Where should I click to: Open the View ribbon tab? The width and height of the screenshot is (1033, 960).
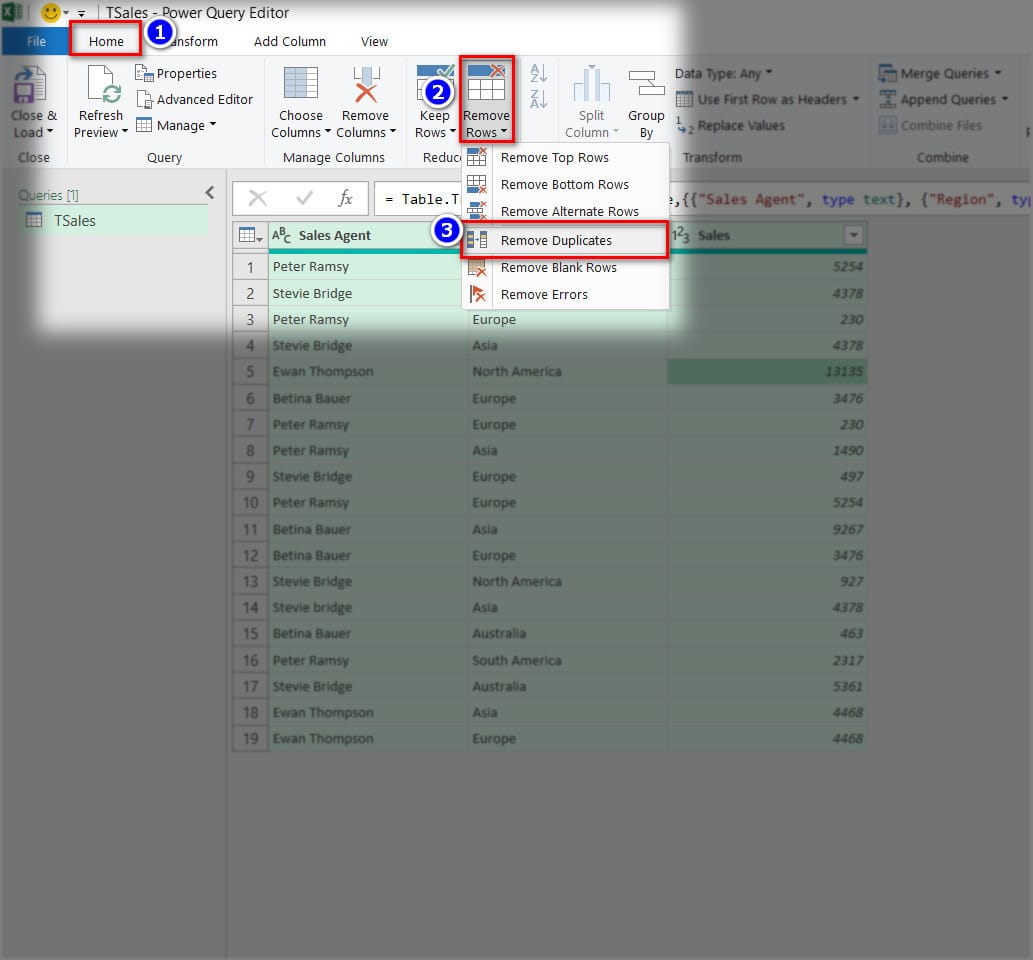tap(374, 41)
